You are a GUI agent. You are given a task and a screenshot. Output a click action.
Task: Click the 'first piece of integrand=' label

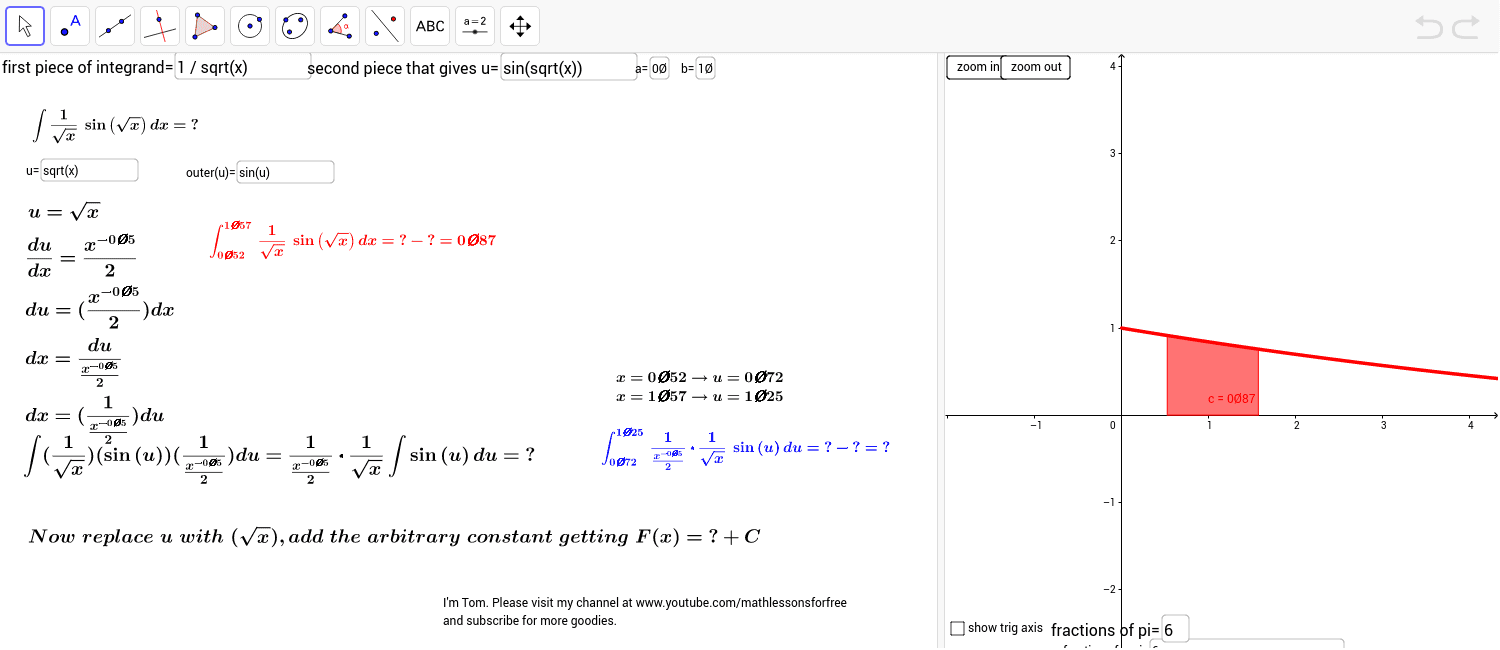pyautogui.click(x=88, y=68)
